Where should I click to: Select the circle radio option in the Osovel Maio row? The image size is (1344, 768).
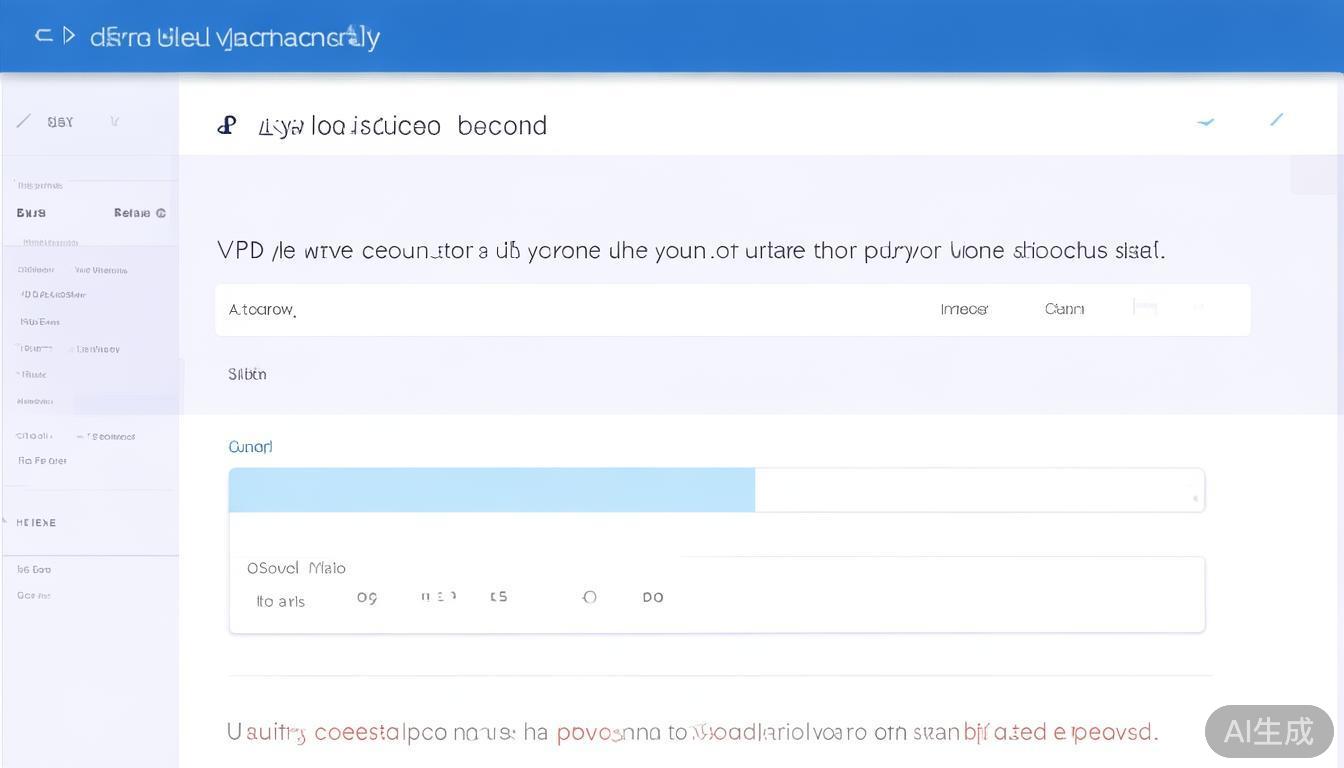590,597
